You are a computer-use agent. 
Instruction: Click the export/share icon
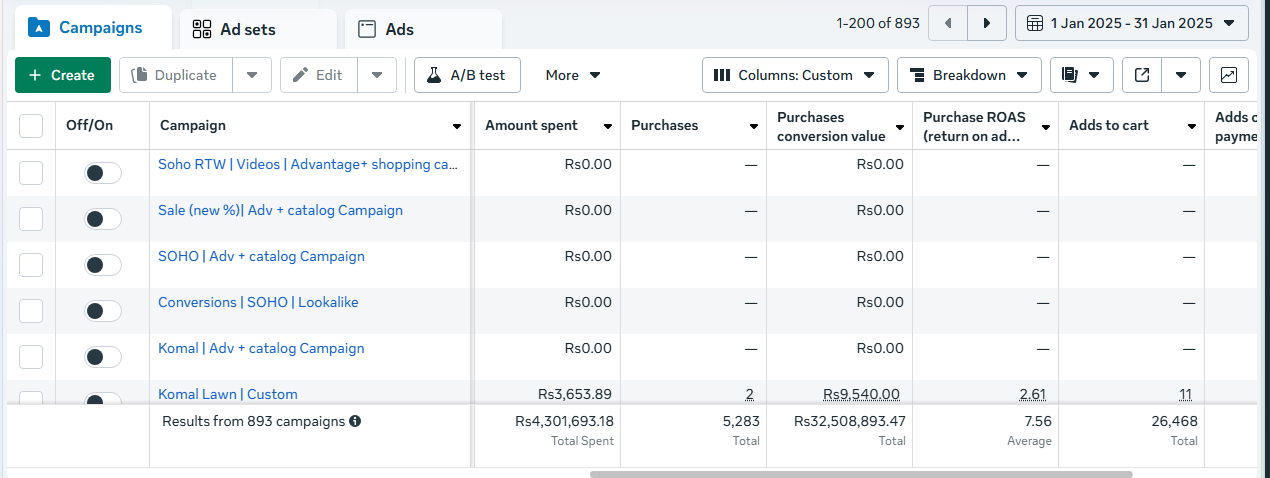pyautogui.click(x=1142, y=75)
